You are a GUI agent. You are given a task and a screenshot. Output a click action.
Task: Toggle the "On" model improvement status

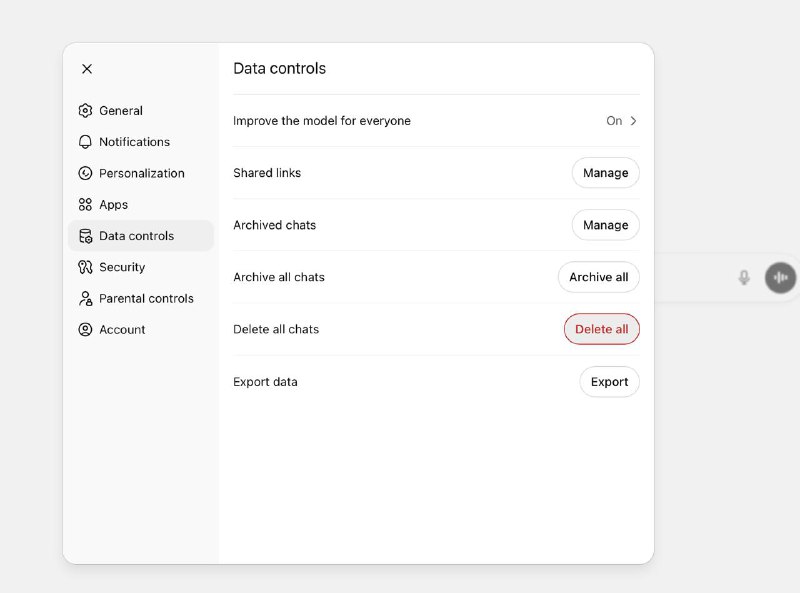[x=614, y=121]
